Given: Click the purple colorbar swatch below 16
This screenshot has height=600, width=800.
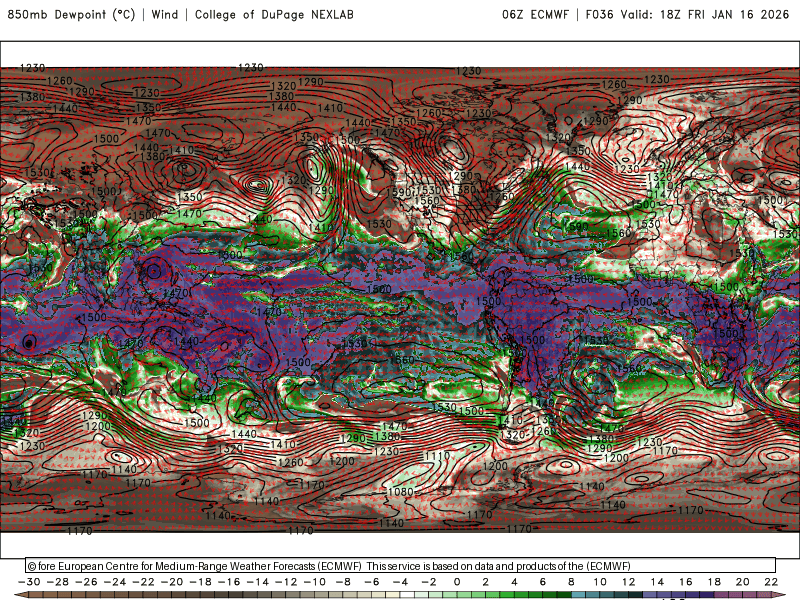Looking at the screenshot, I should 693,595.
